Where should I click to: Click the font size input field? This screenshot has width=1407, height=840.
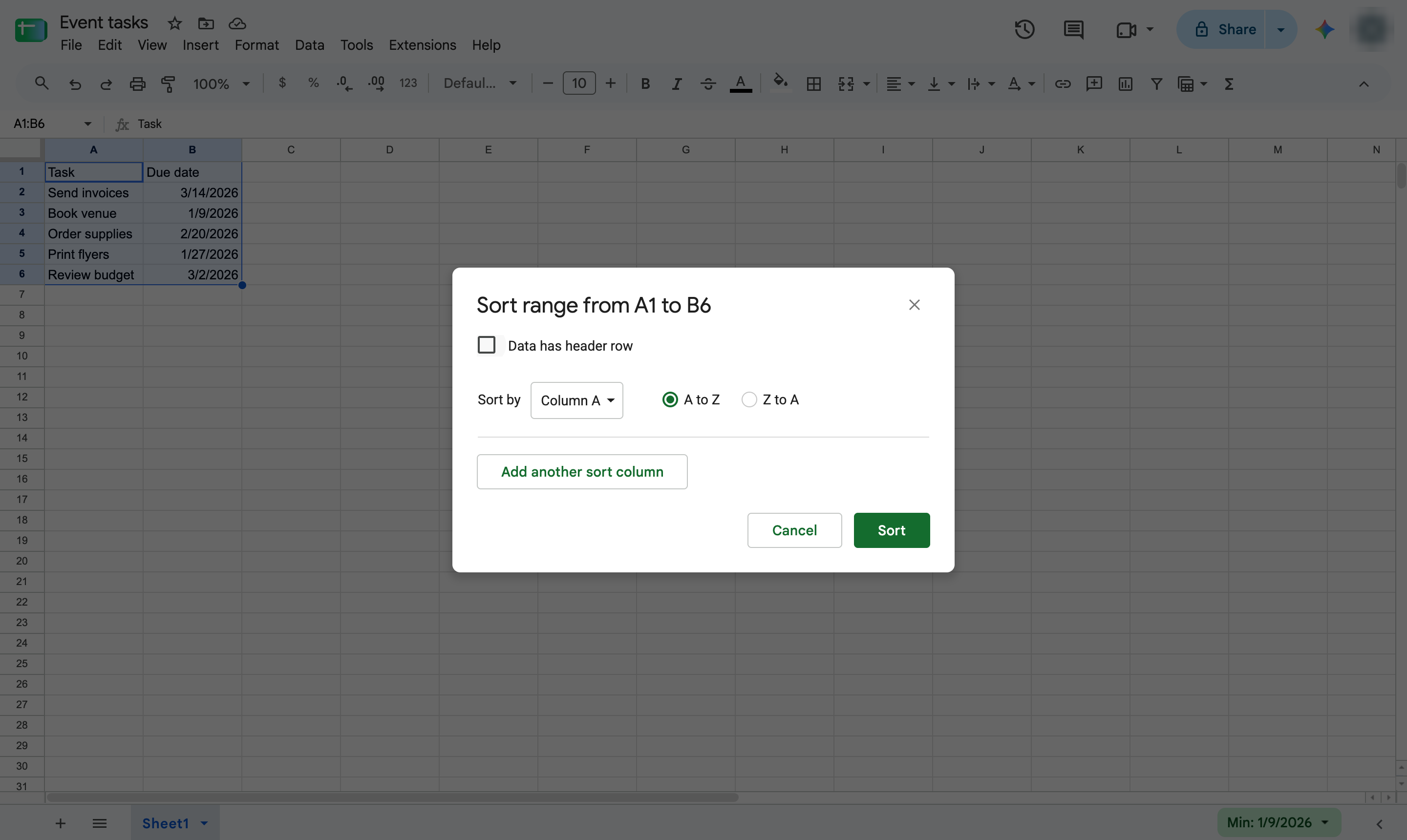(x=578, y=84)
